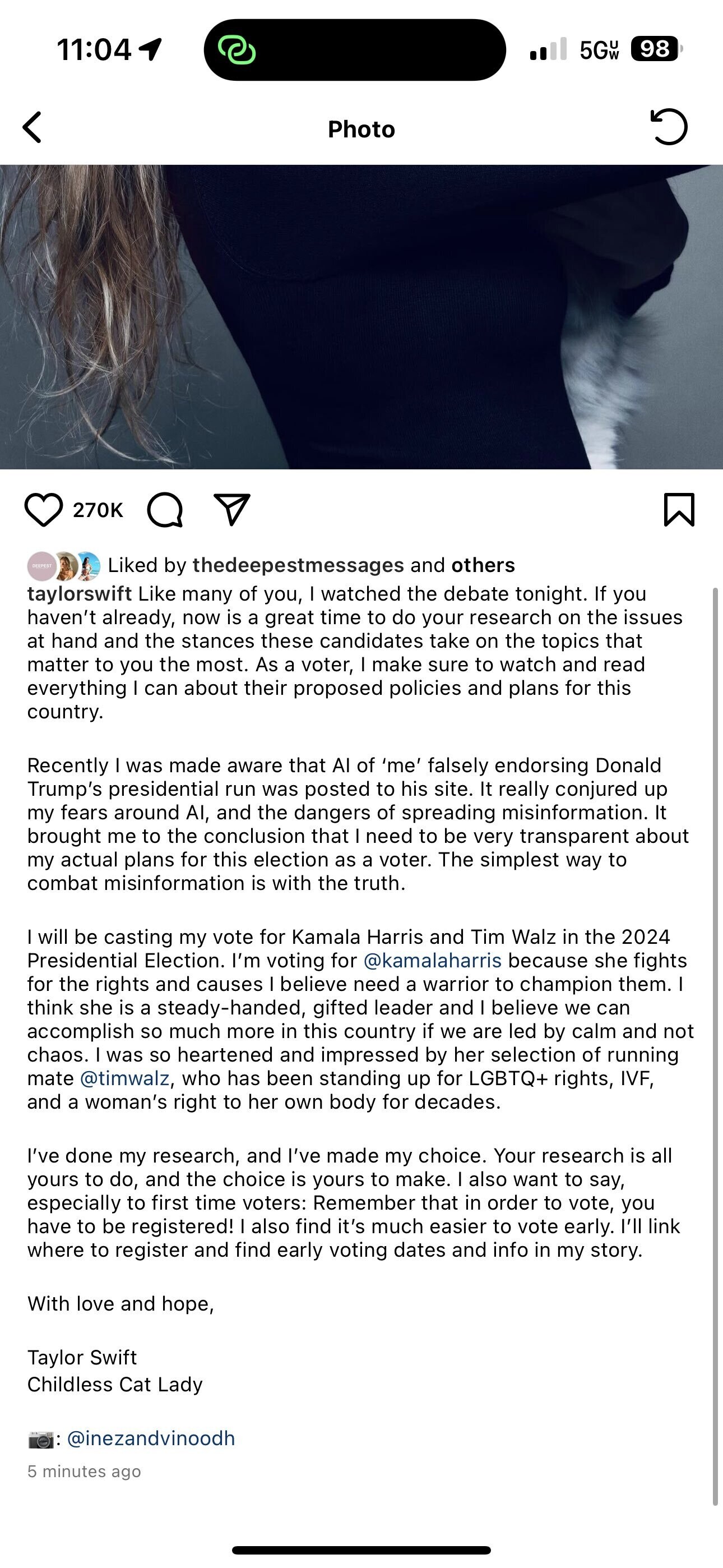The image size is (723, 1568).
Task: Like the post with heart icon
Action: click(x=43, y=509)
